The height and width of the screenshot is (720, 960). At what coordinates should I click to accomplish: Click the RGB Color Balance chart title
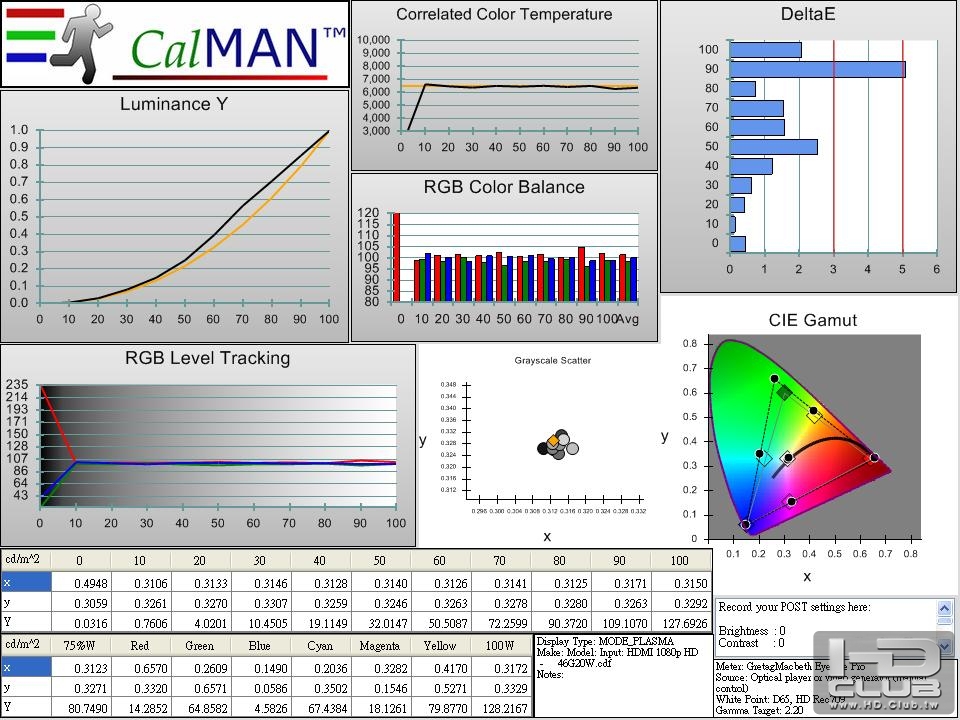click(504, 187)
